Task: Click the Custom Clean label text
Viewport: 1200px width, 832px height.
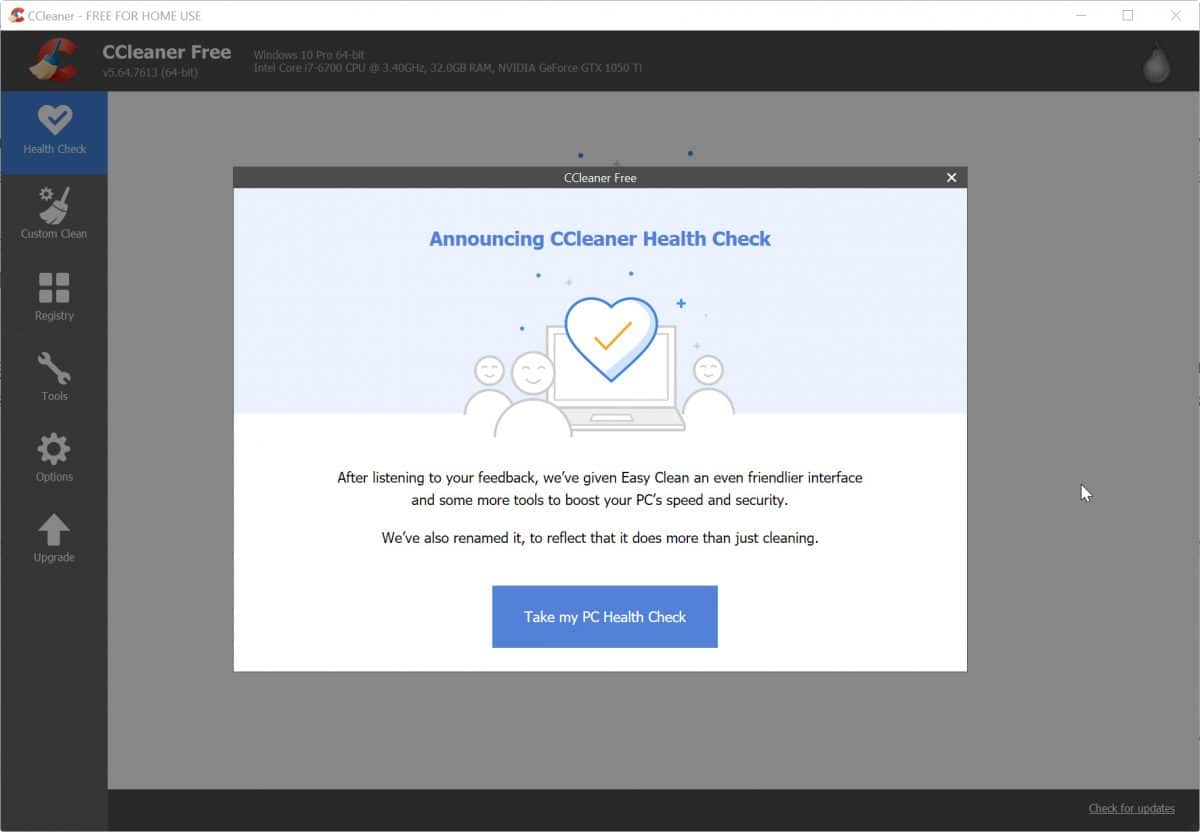Action: (54, 233)
